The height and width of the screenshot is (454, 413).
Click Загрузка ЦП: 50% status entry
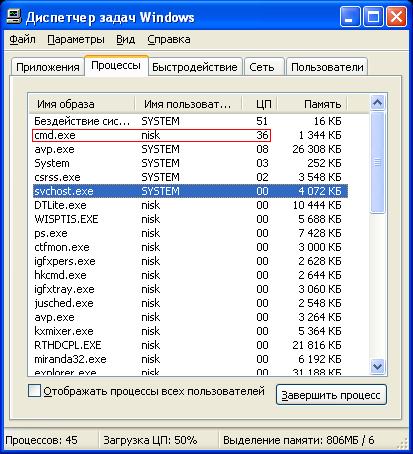150,440
